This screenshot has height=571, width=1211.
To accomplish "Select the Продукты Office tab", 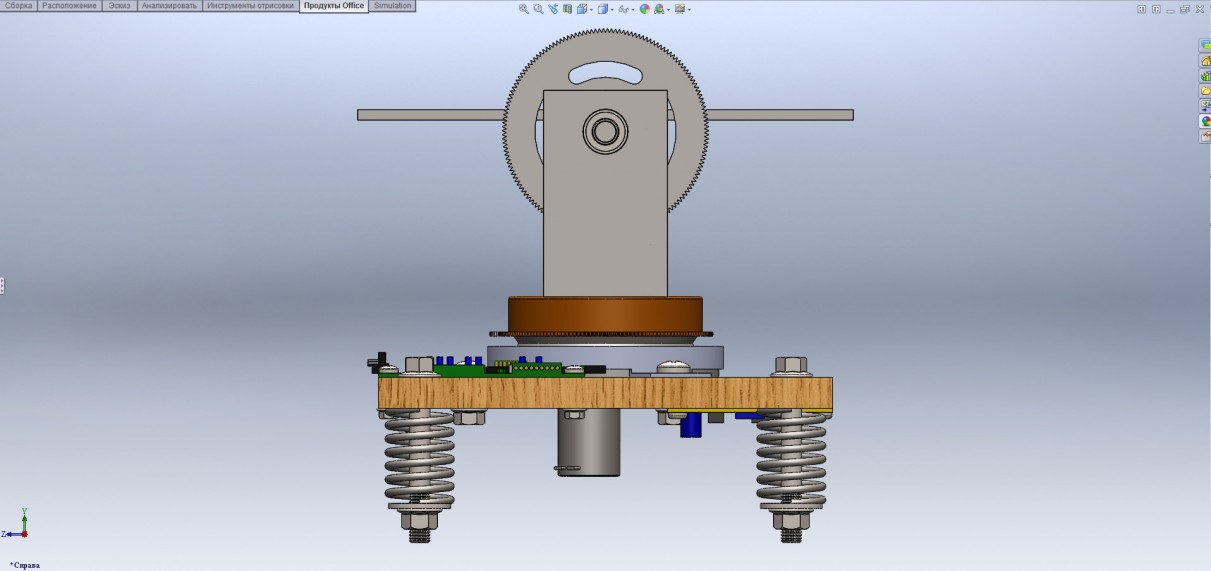I will coord(334,6).
